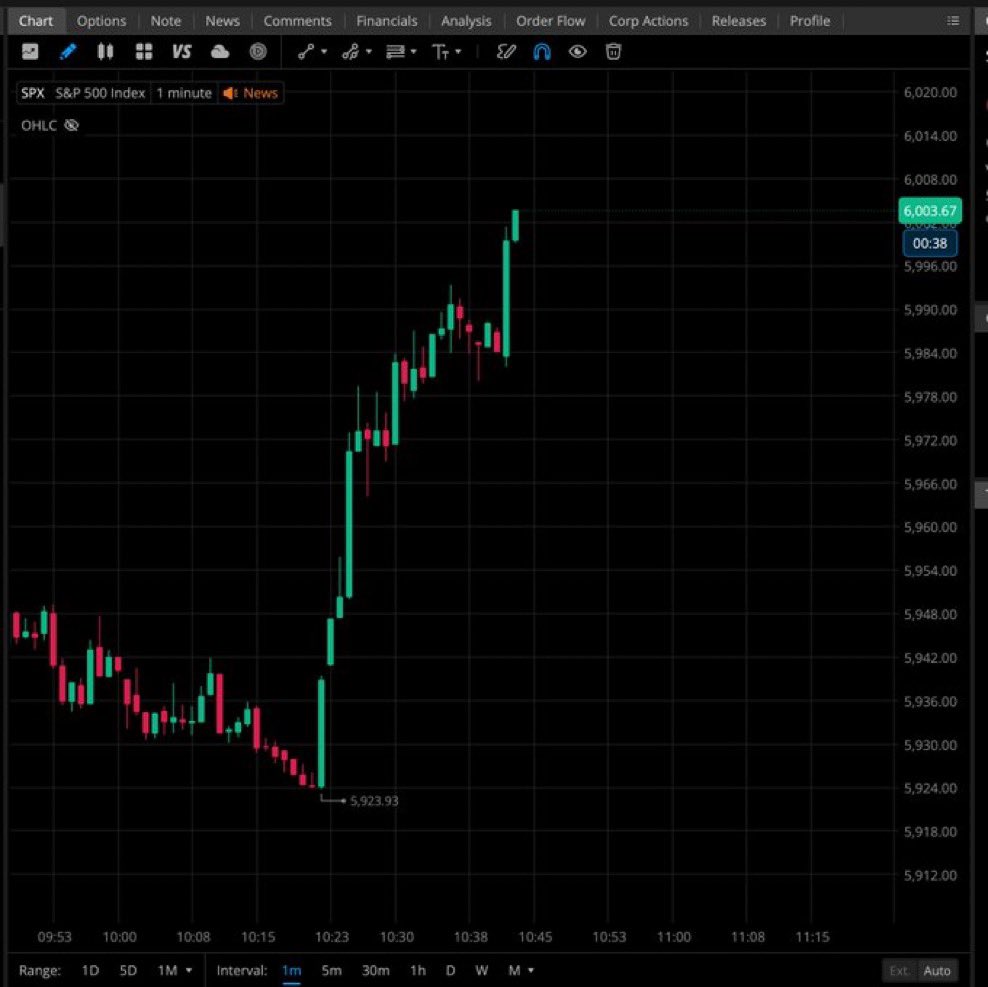
Task: Open the panel list menu icon
Action: [x=953, y=21]
